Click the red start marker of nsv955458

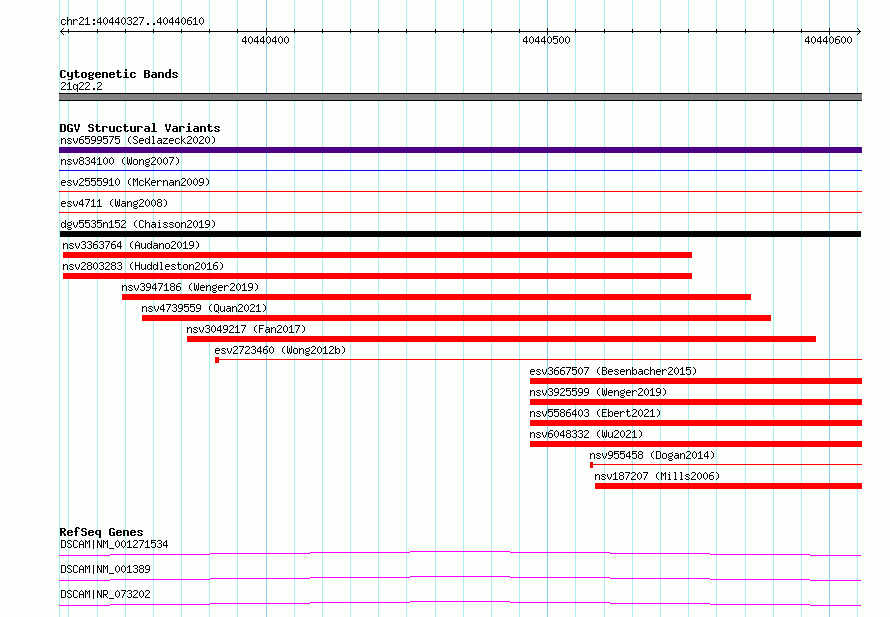tap(591, 465)
